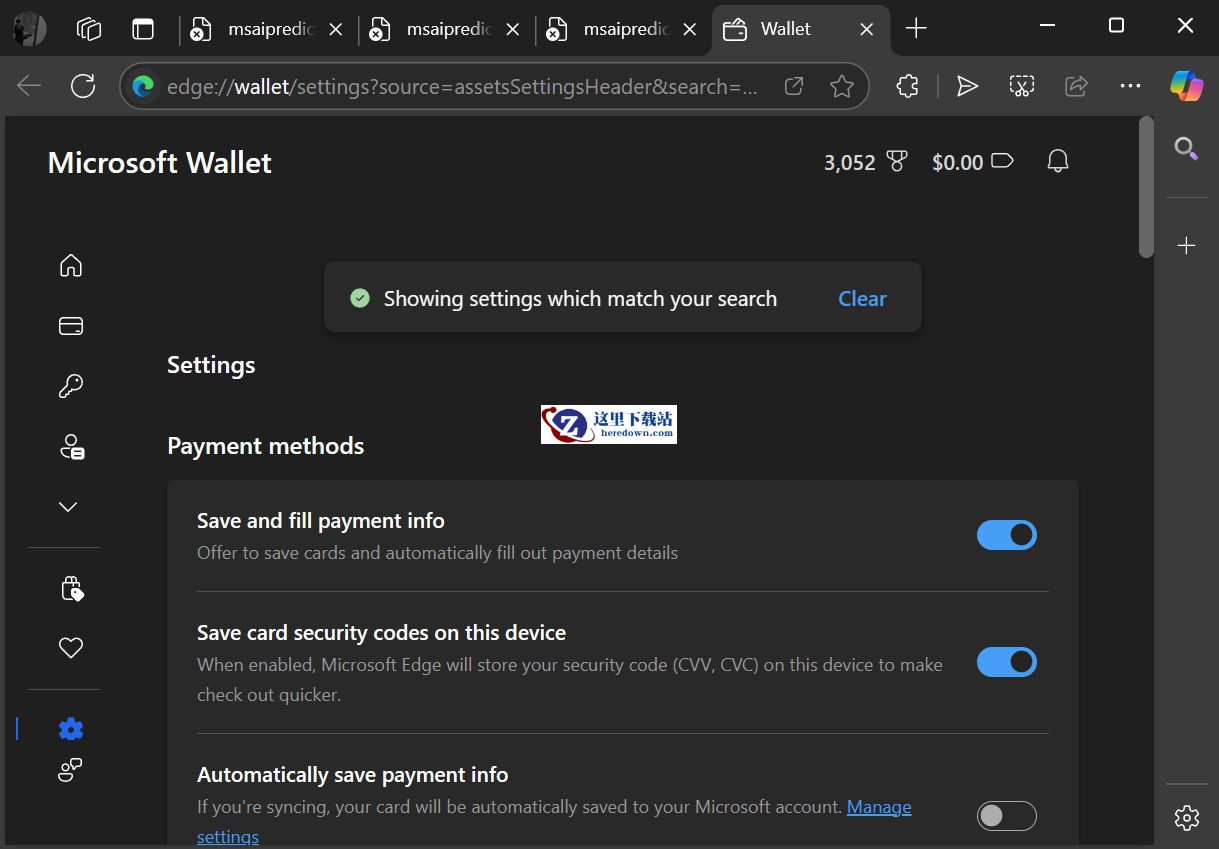Add a sidebar app with plus icon
Image resolution: width=1219 pixels, height=849 pixels.
[x=1187, y=245]
